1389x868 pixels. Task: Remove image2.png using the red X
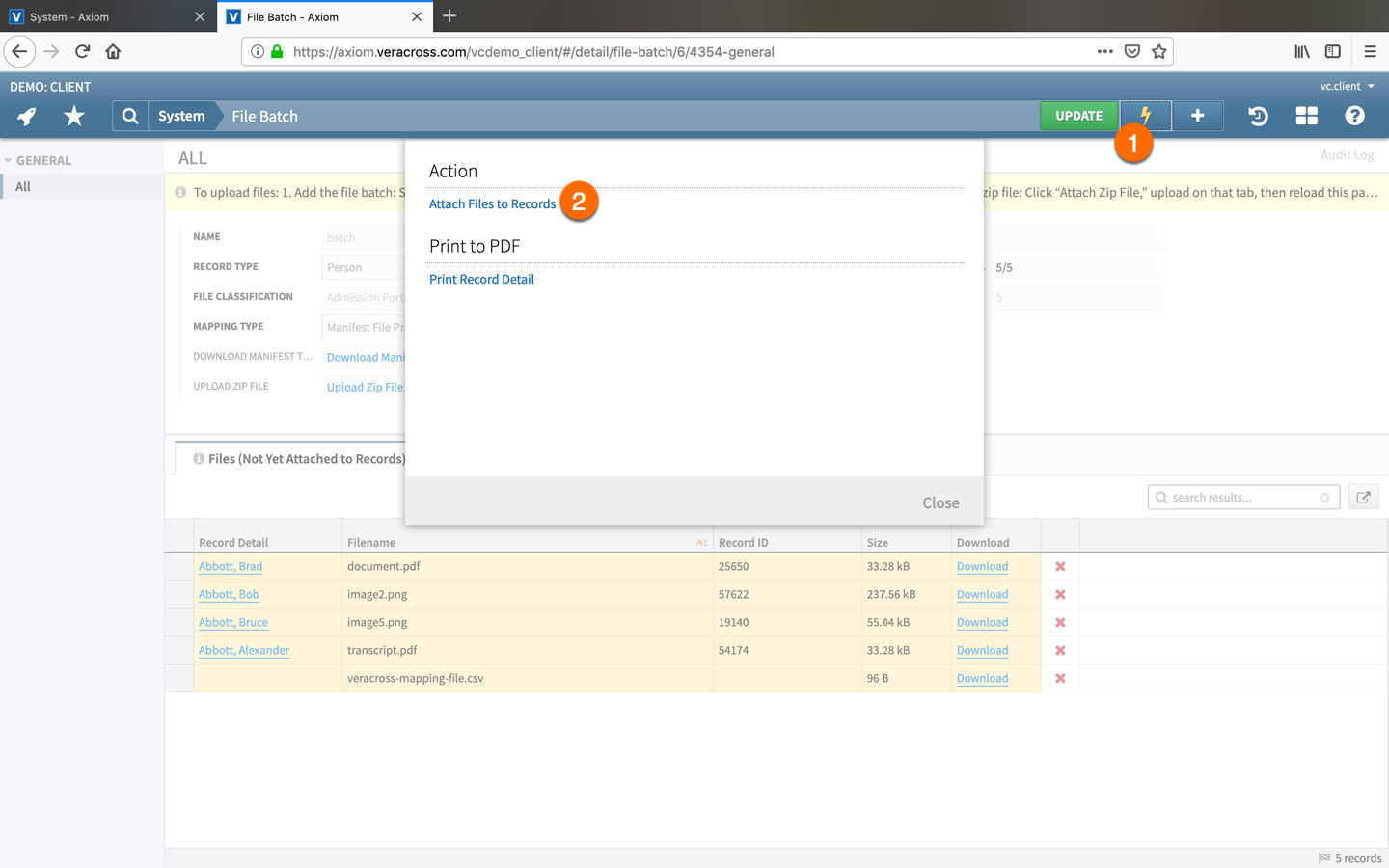(1060, 595)
